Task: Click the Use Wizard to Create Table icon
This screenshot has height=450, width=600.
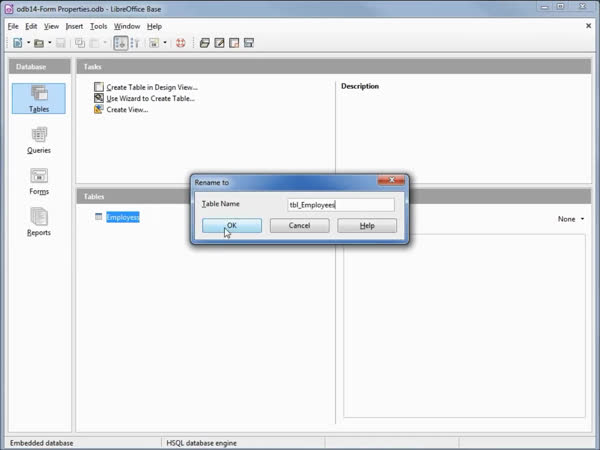Action: pos(99,98)
